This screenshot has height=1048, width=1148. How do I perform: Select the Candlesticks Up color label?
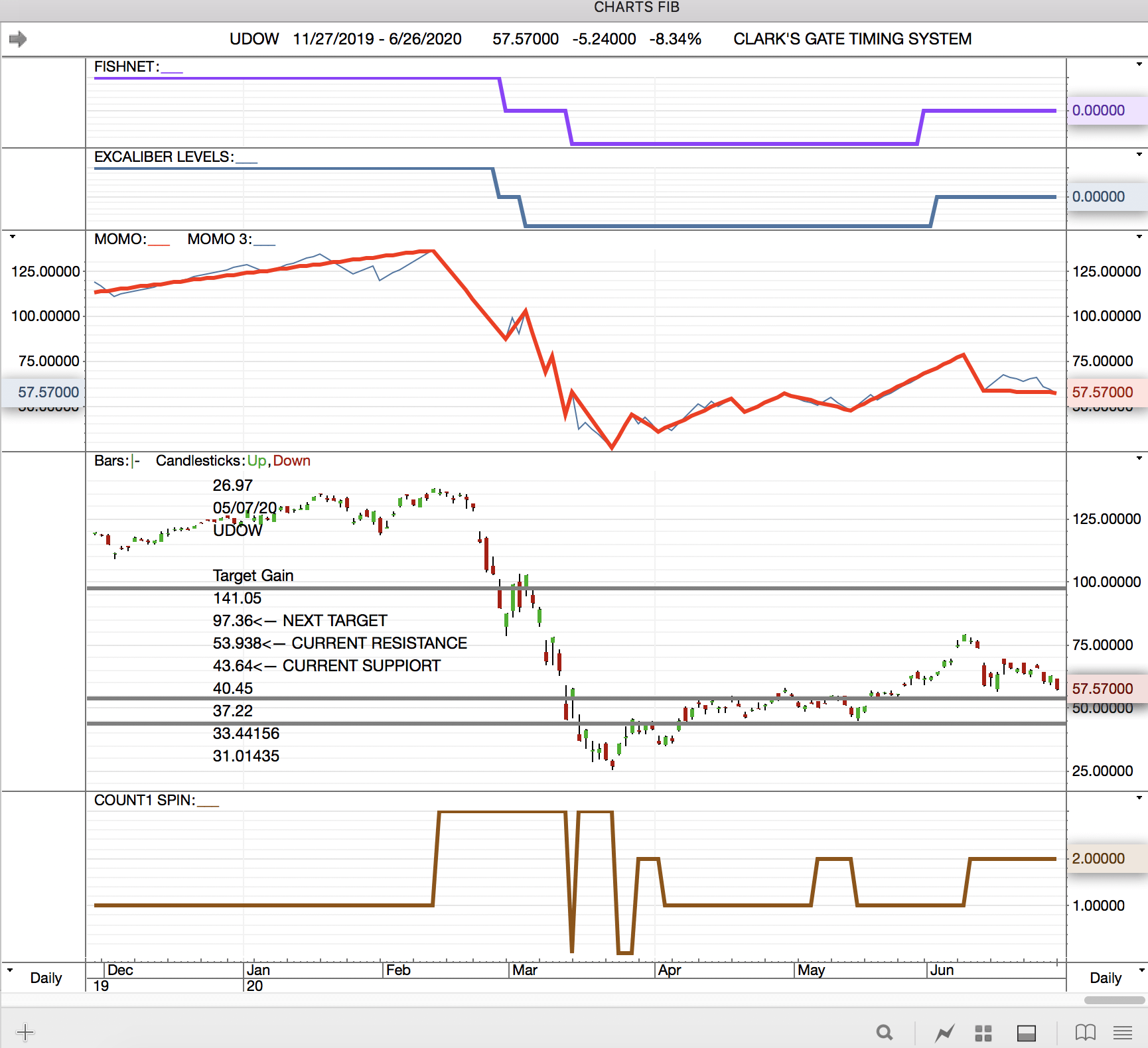point(256,461)
